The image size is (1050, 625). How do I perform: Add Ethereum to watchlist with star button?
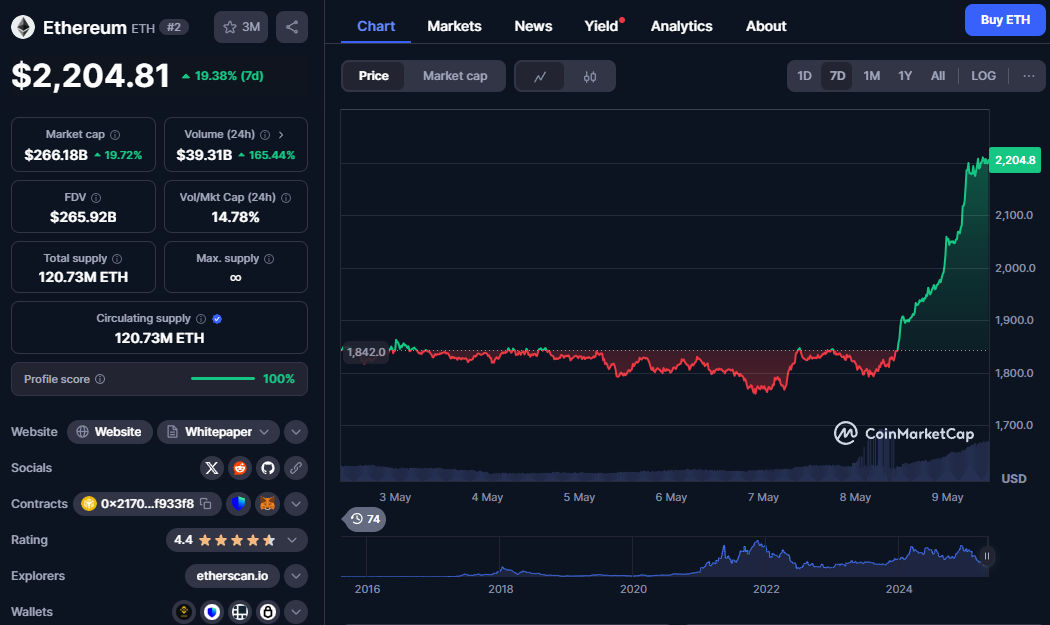point(241,27)
